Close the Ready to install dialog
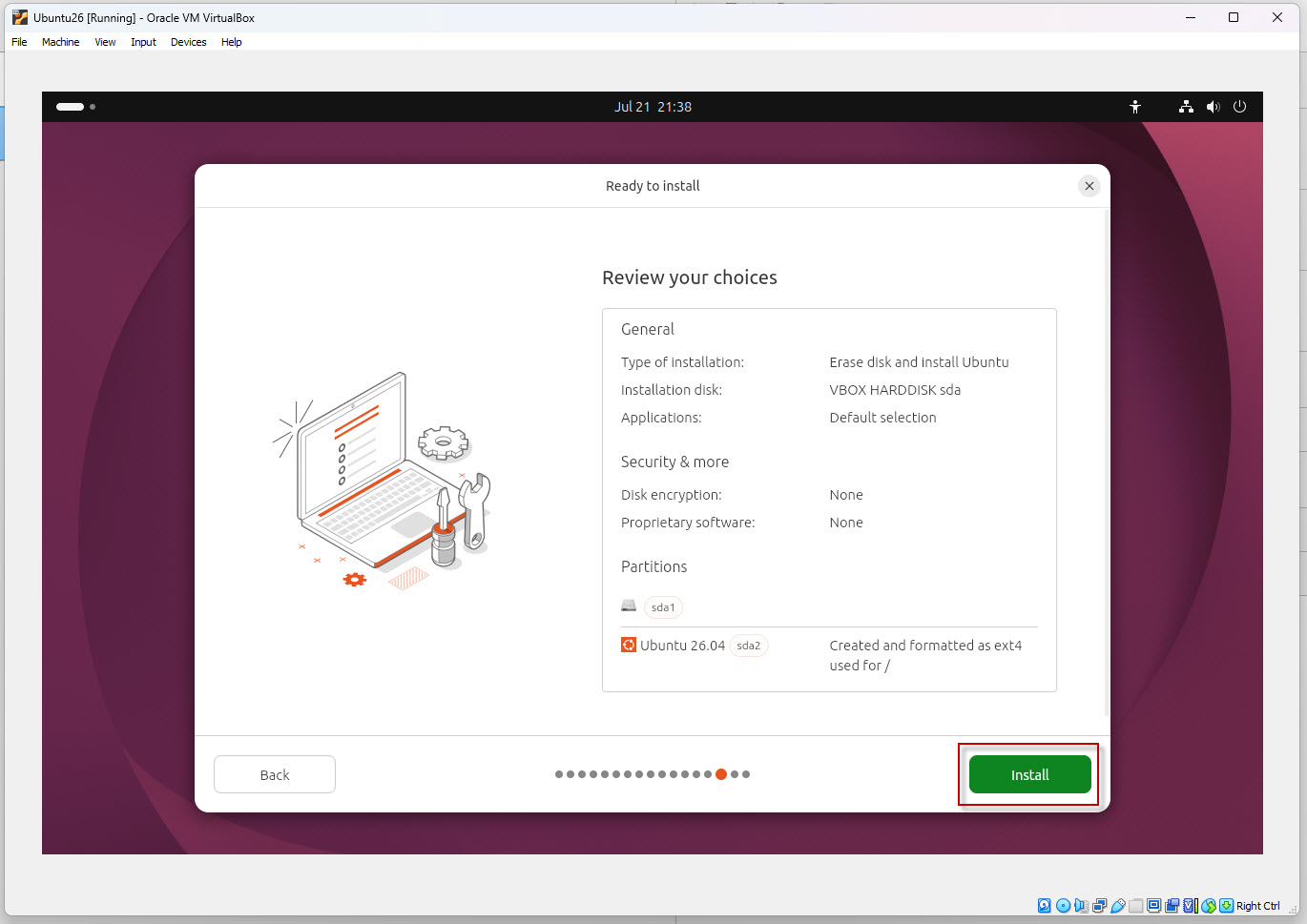The width and height of the screenshot is (1307, 924). 1089,186
